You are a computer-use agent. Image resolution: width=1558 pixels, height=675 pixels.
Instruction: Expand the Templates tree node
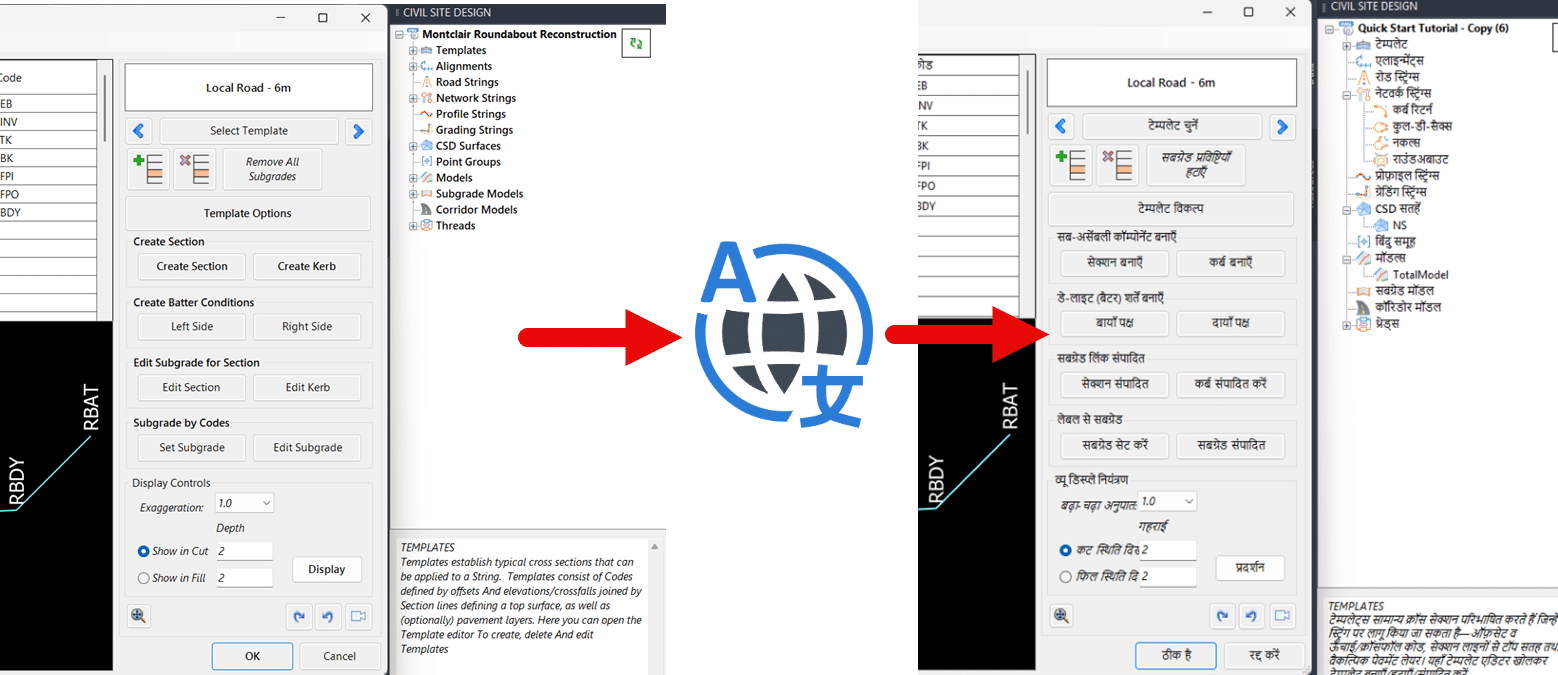pos(413,50)
